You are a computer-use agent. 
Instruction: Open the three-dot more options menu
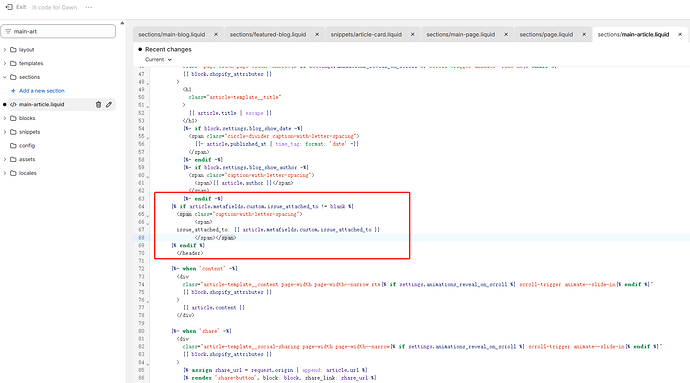89,7
